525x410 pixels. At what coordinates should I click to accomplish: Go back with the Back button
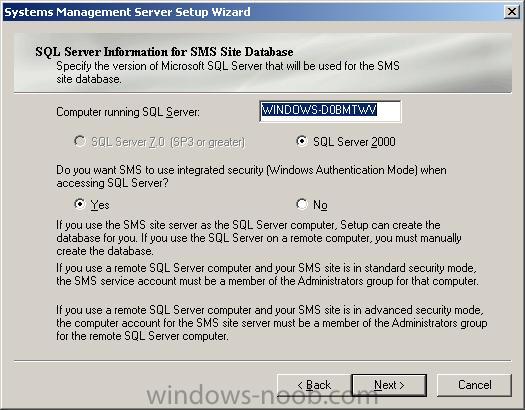(x=314, y=385)
